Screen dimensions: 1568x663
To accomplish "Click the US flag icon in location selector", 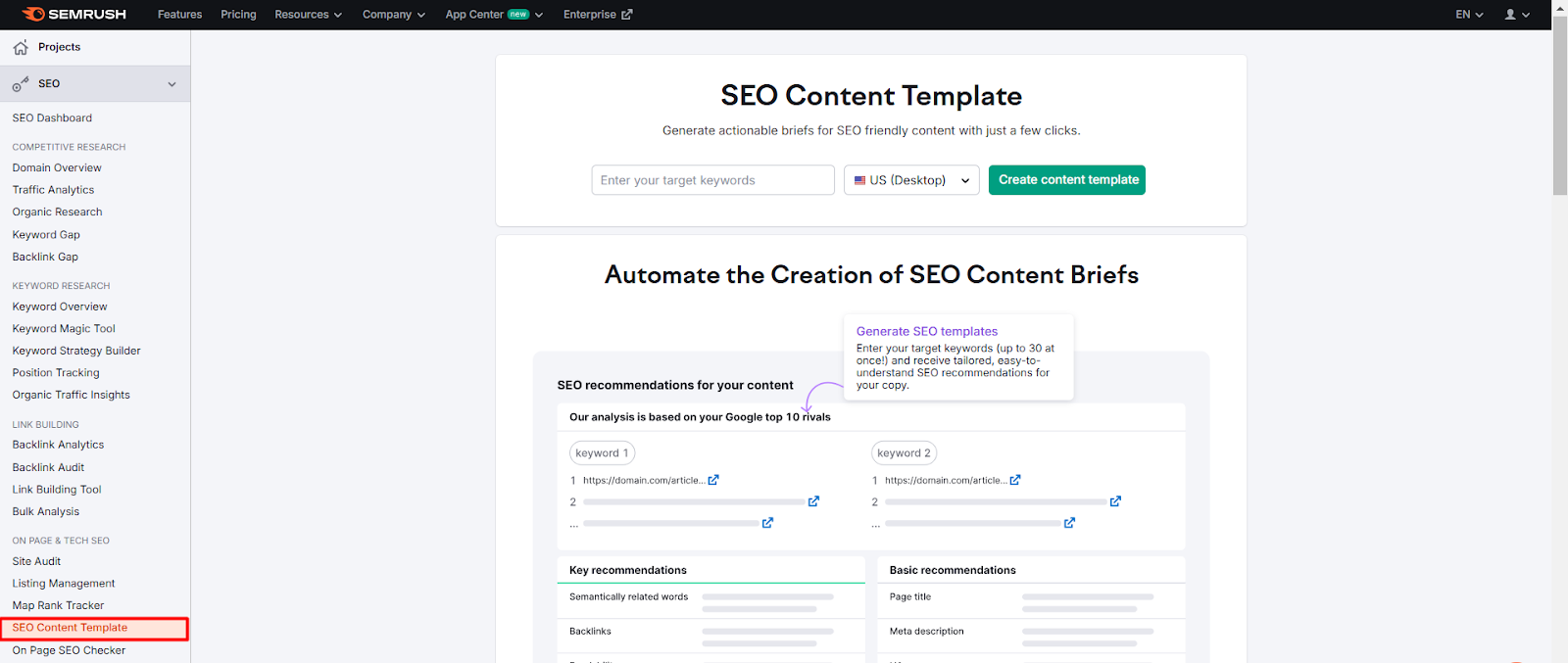I will click(x=859, y=180).
